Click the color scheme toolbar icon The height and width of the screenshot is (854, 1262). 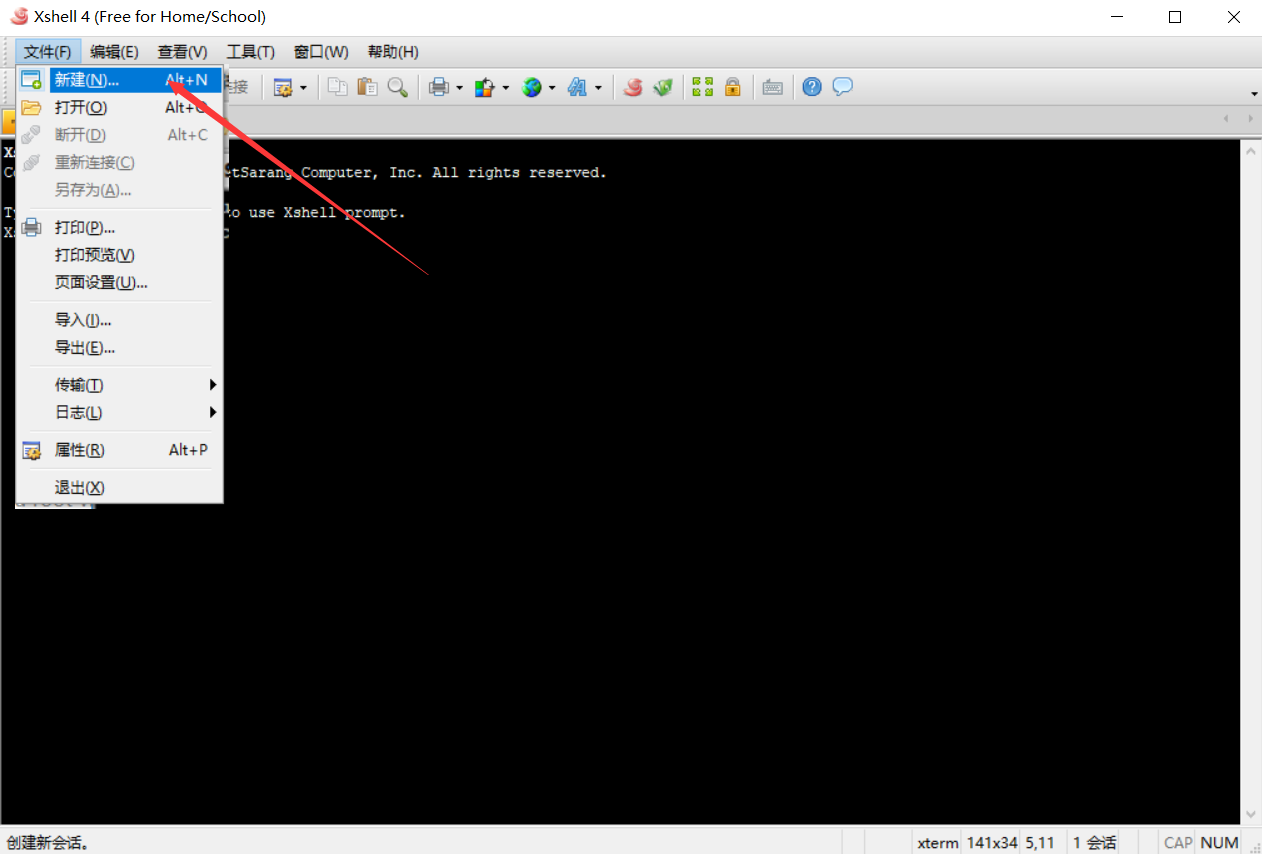pos(485,87)
